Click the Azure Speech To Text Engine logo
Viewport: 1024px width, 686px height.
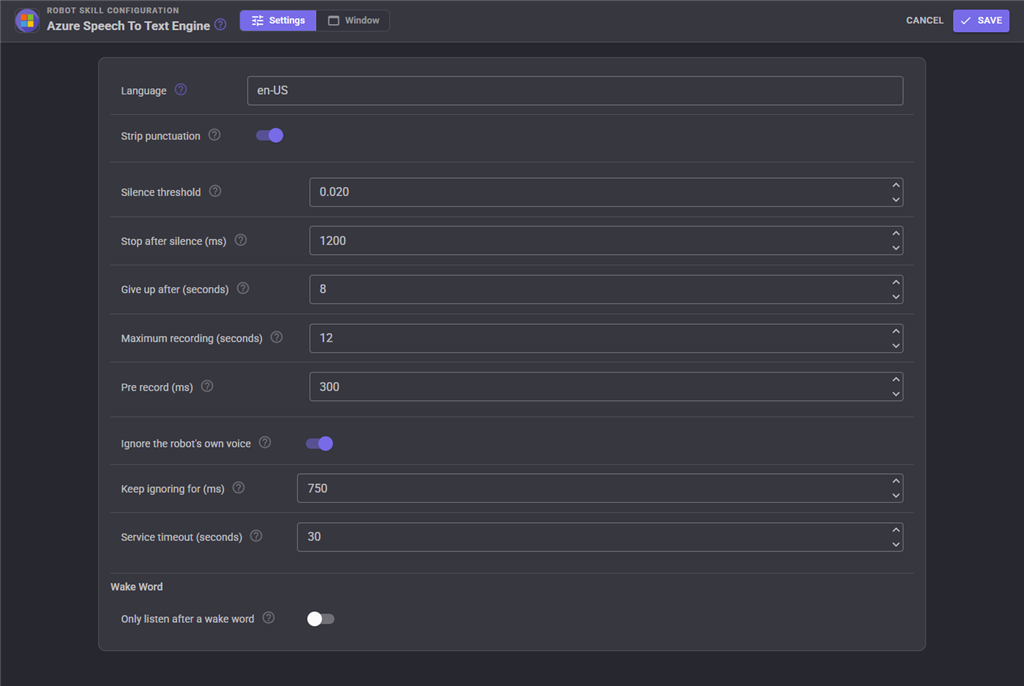click(27, 20)
